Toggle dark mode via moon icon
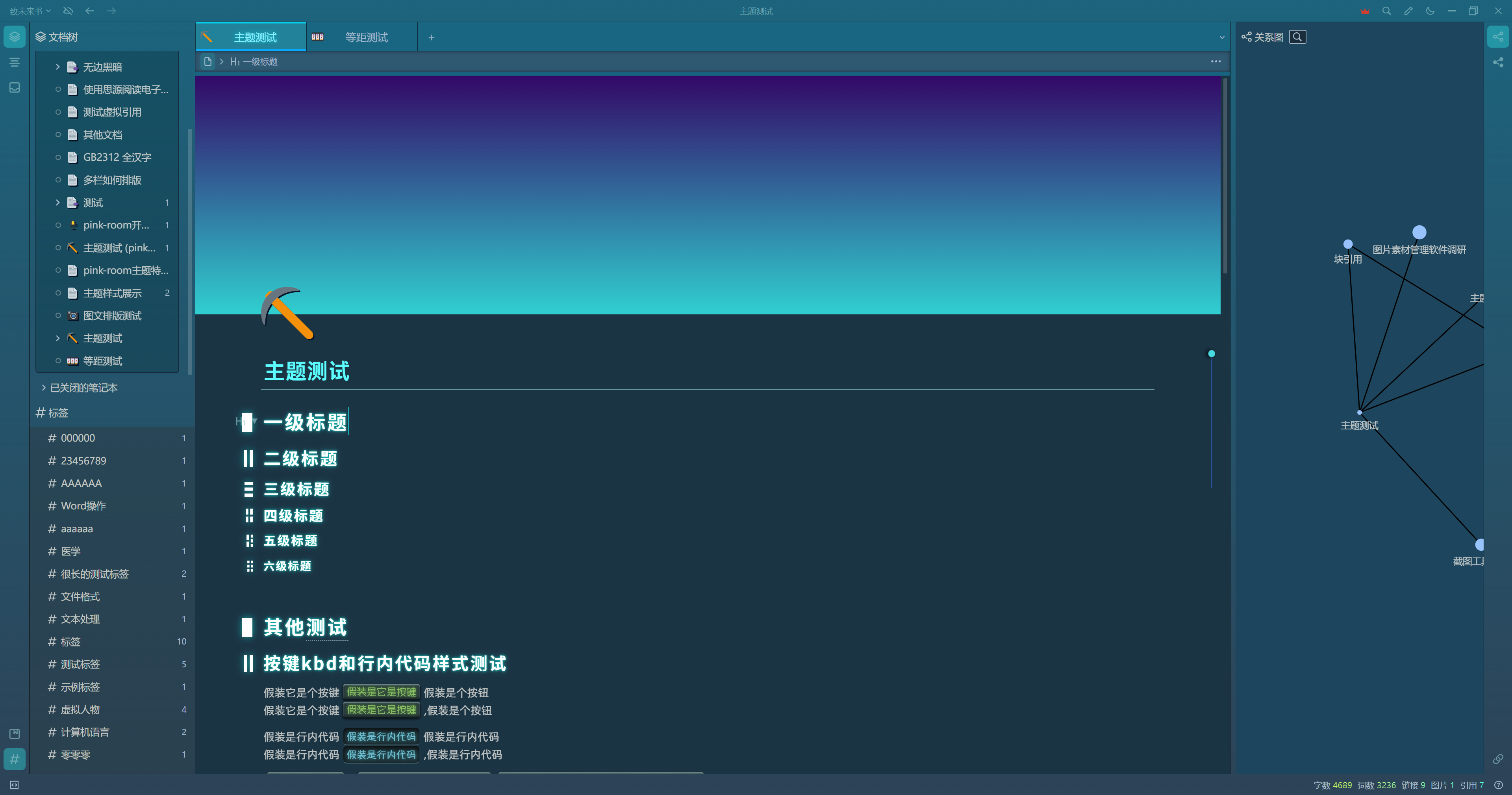This screenshot has width=1512, height=795. click(x=1430, y=11)
